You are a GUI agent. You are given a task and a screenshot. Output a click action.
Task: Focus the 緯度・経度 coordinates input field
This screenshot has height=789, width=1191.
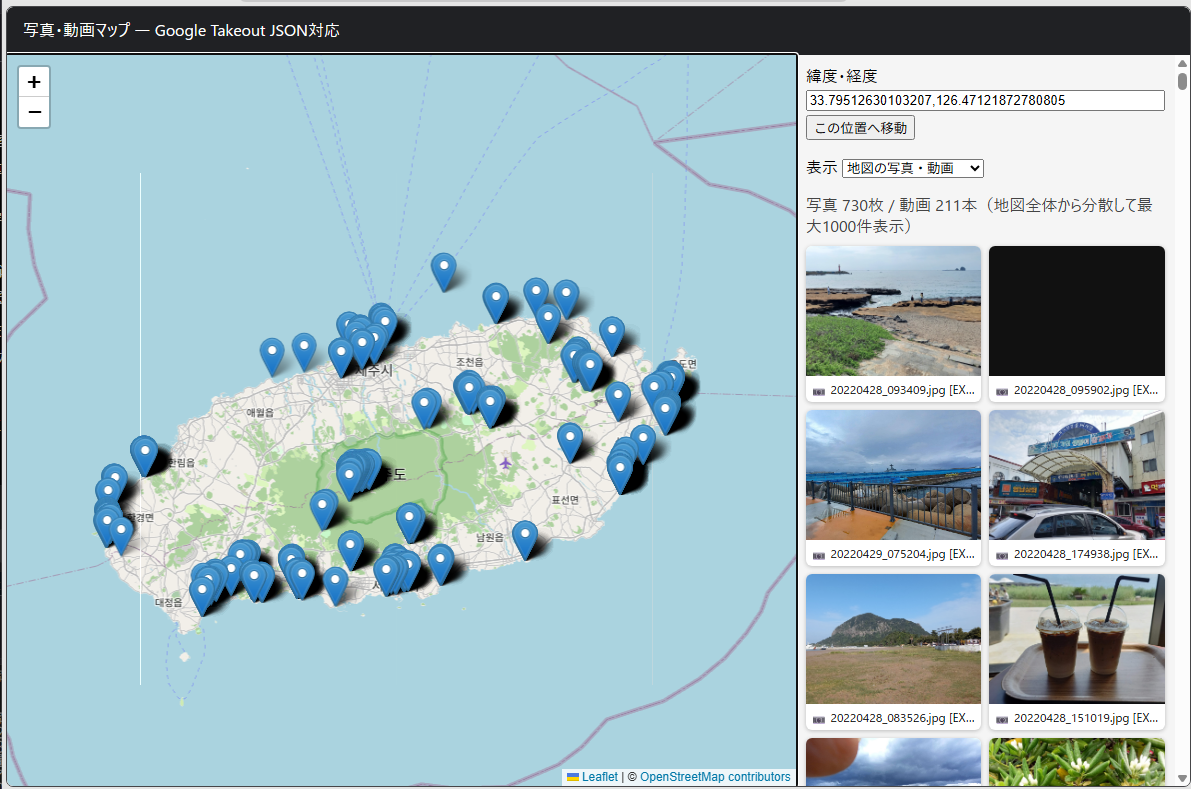pos(984,100)
